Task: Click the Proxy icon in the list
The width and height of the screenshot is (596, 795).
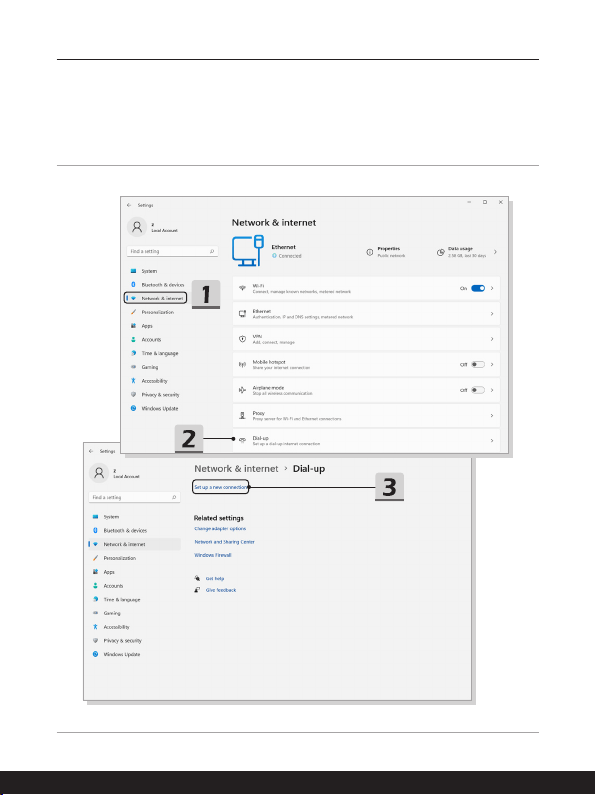Action: point(242,415)
